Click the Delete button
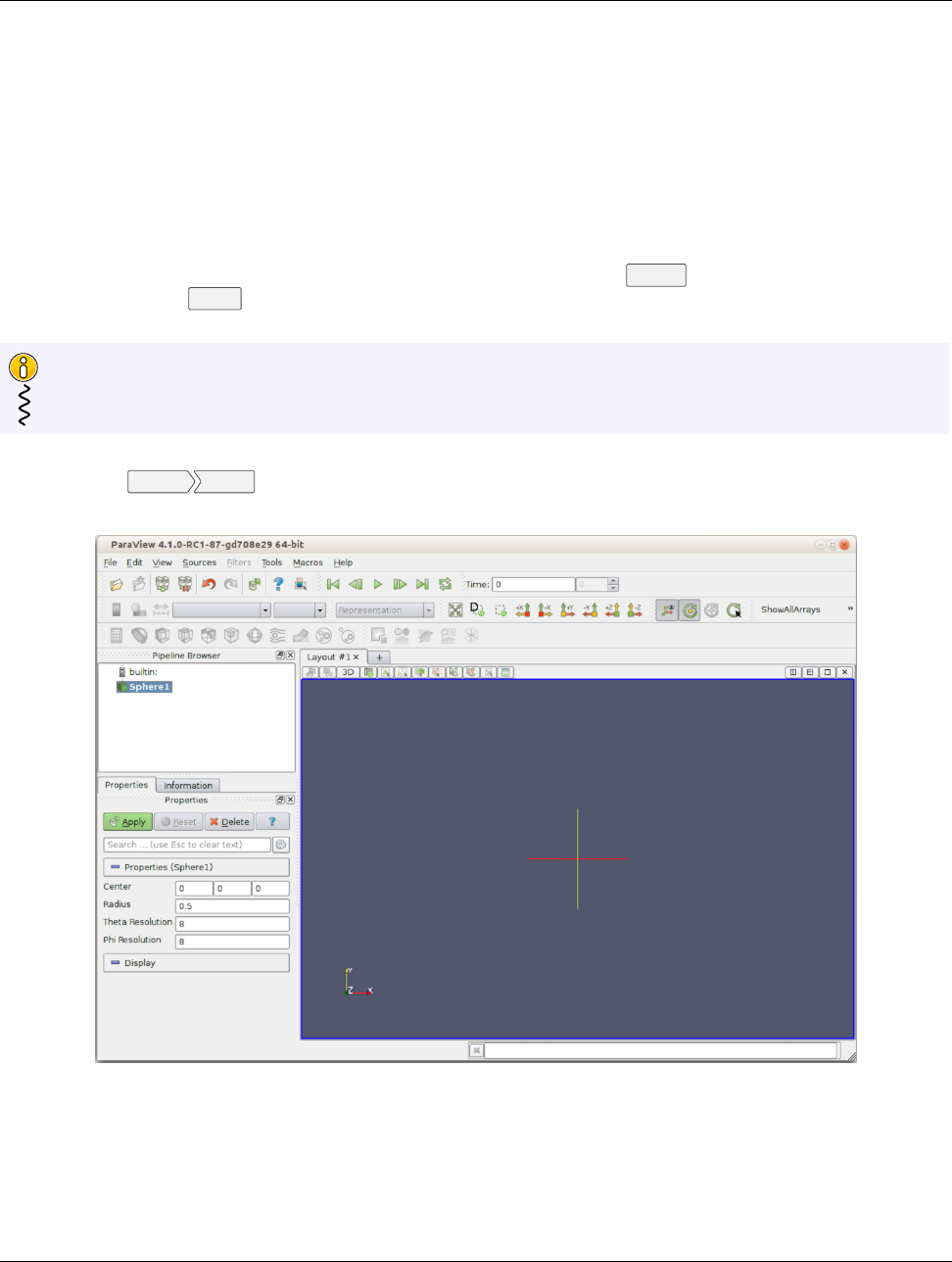Image resolution: width=952 pixels, height=1262 pixels. [229, 822]
